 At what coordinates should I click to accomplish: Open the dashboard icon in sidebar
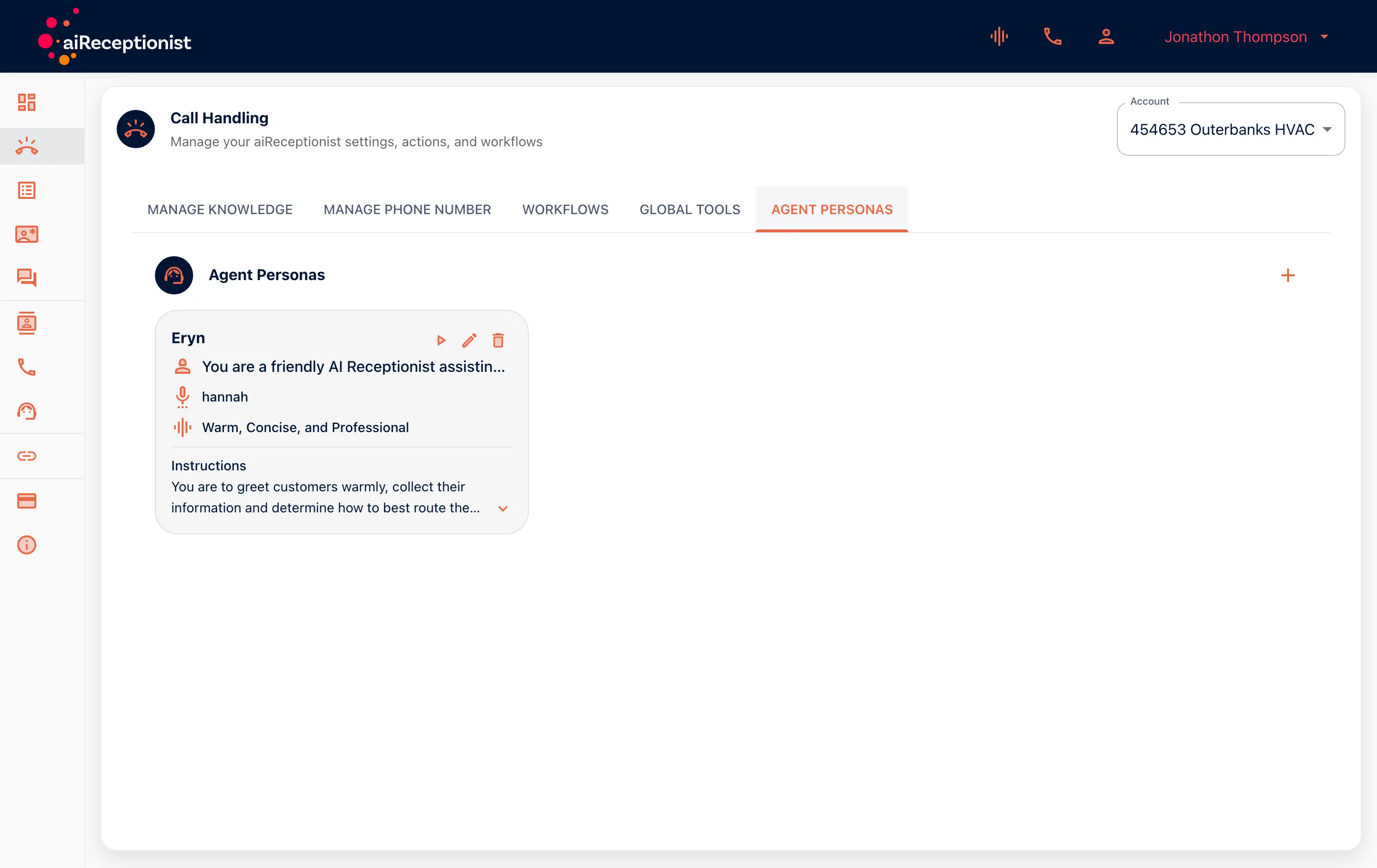click(26, 102)
